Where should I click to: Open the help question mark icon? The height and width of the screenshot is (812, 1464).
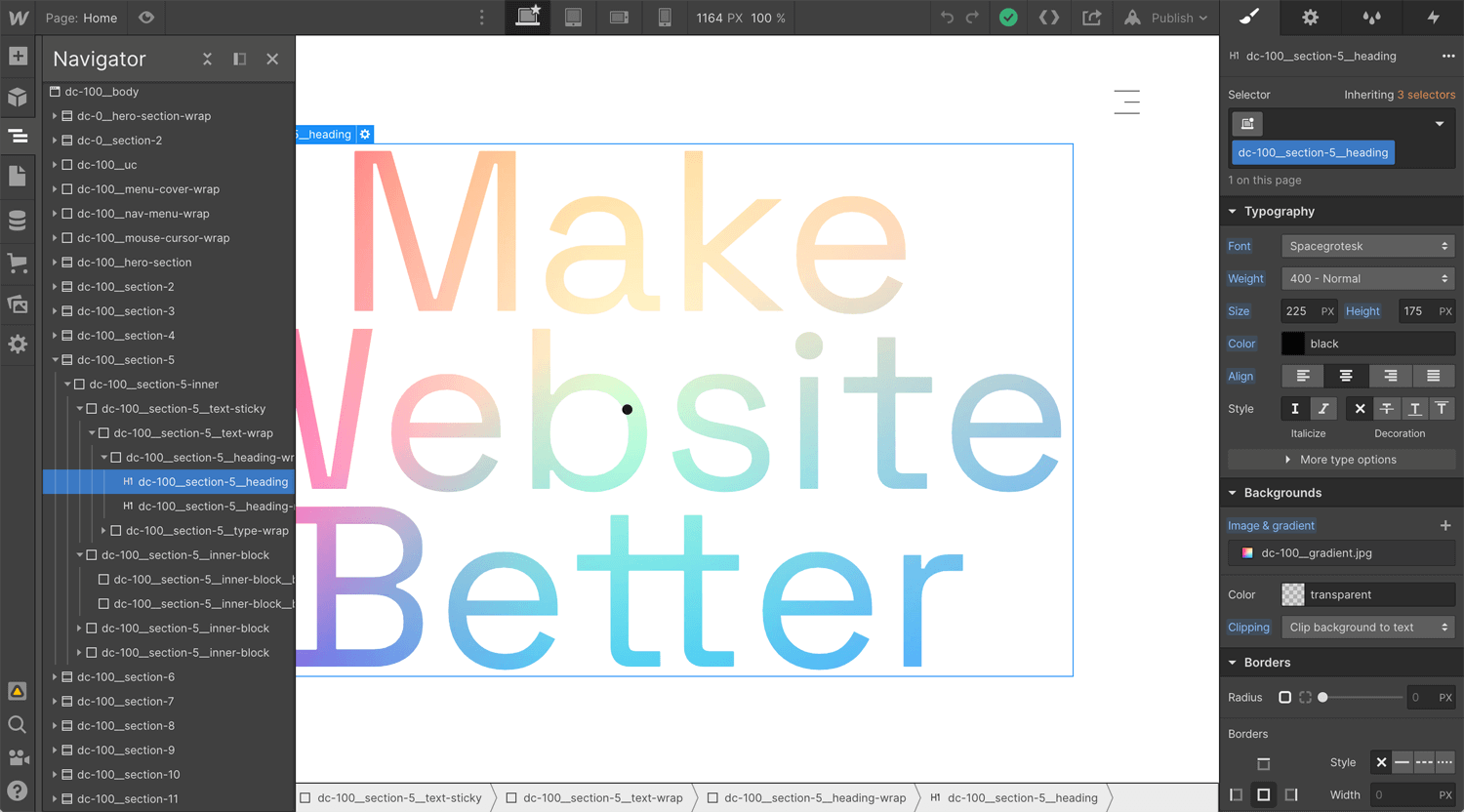[18, 791]
